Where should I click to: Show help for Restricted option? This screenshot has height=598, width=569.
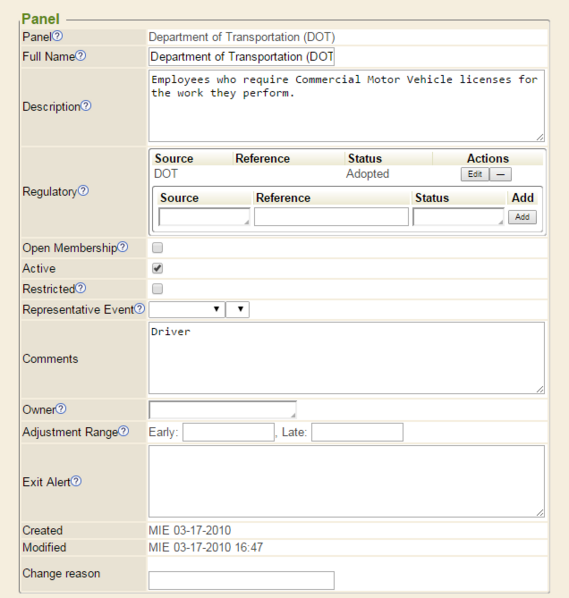pyautogui.click(x=80, y=288)
